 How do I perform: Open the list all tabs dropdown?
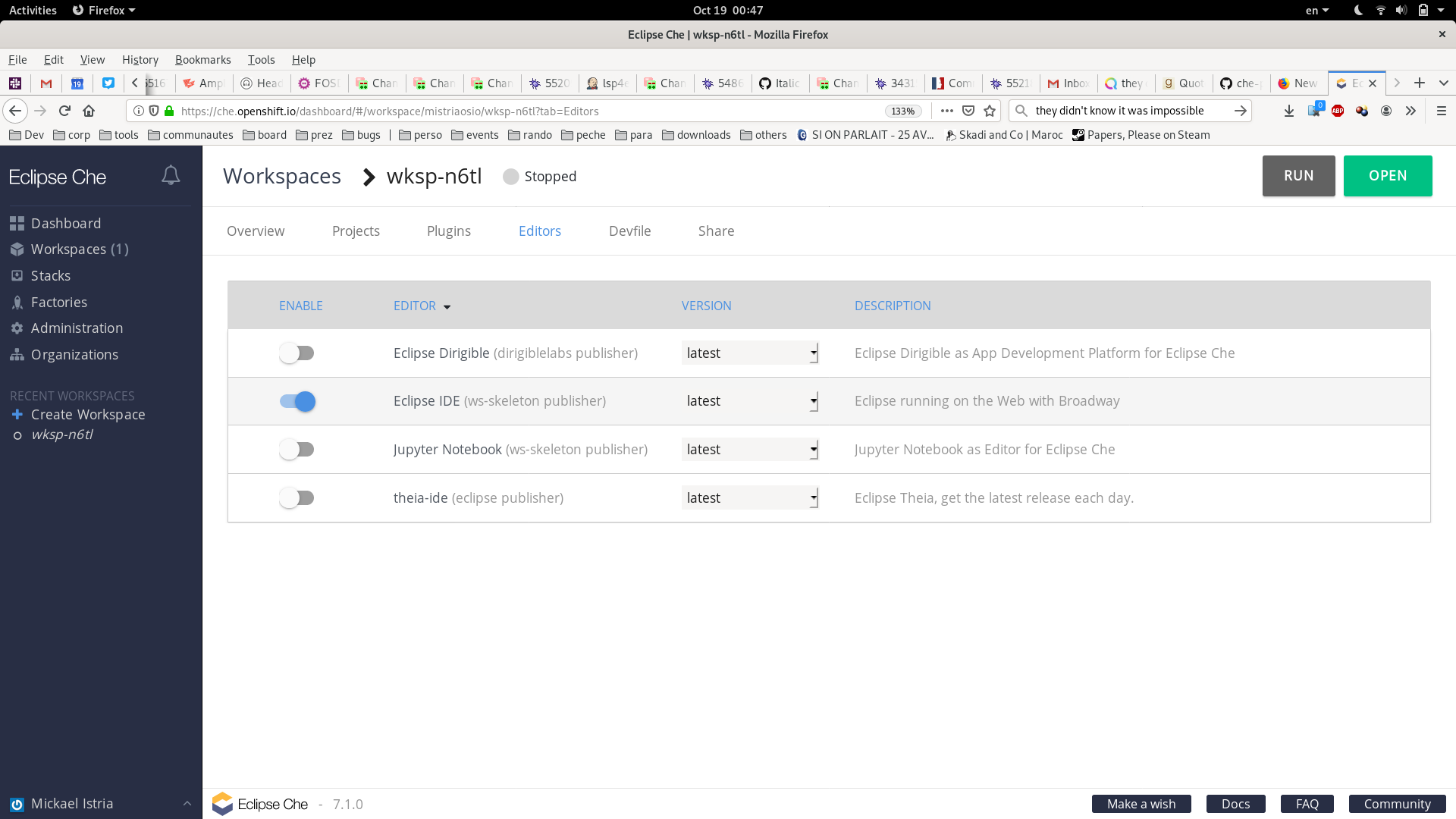pyautogui.click(x=1444, y=83)
